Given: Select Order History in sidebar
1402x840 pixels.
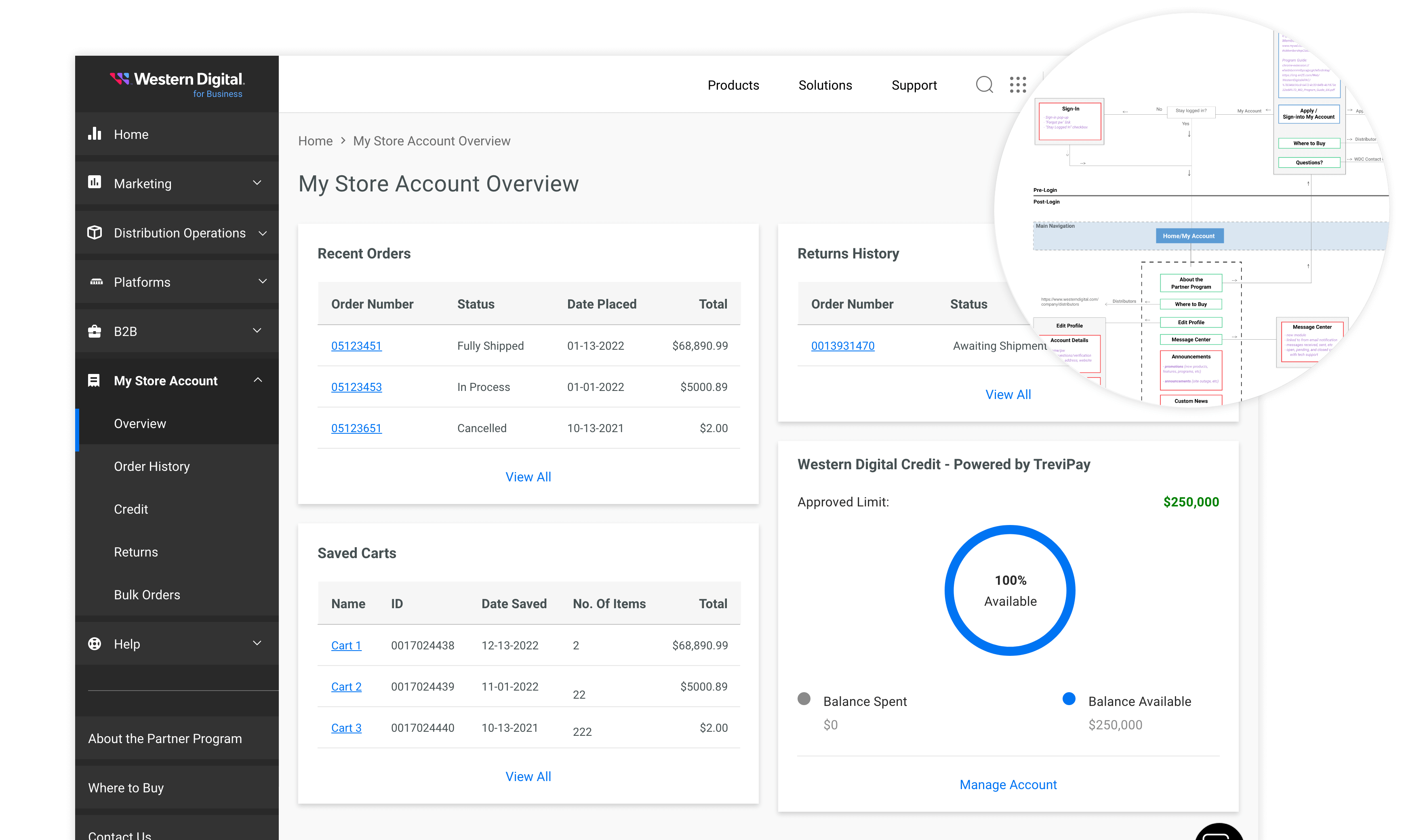Looking at the screenshot, I should pos(152,466).
